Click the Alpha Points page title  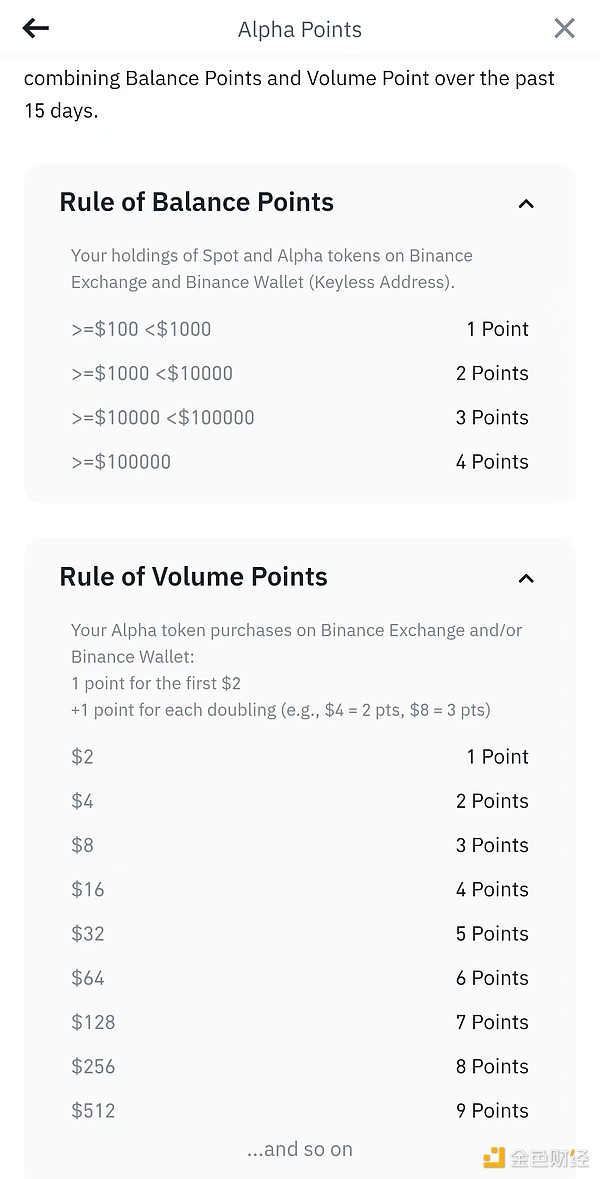(x=300, y=30)
